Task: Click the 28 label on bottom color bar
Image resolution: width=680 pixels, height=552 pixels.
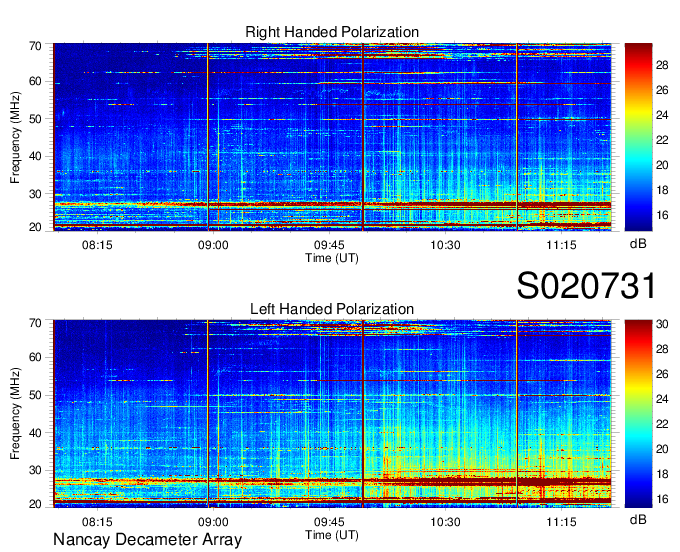Action: (662, 349)
